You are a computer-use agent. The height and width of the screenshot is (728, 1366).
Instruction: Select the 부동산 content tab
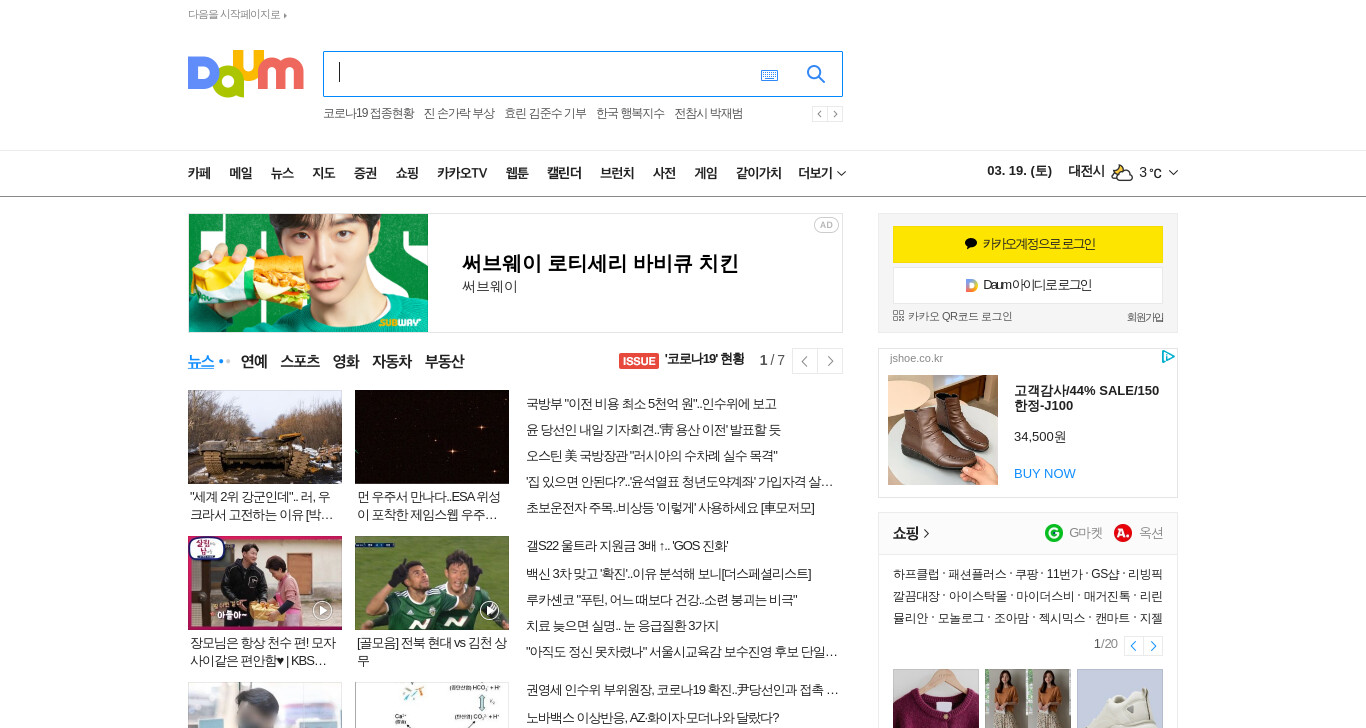[x=444, y=362]
